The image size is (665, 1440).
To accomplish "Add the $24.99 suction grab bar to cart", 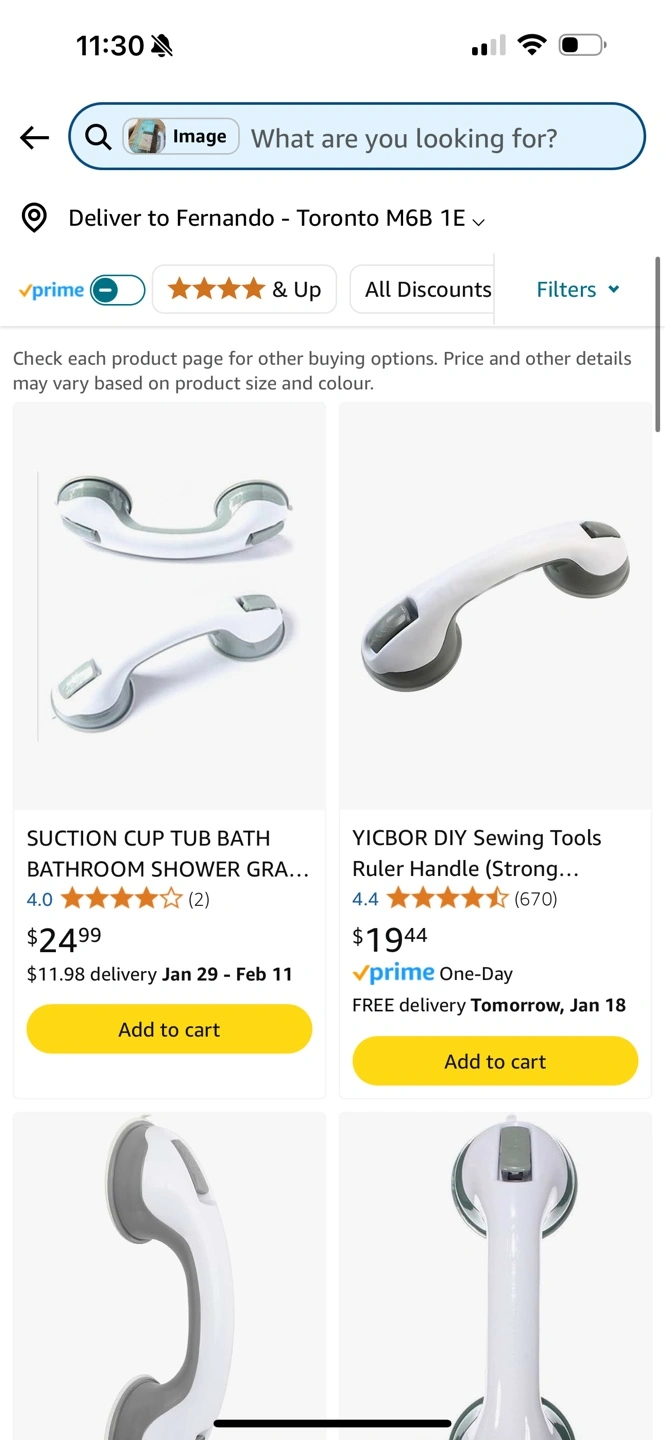I will 169,1029.
